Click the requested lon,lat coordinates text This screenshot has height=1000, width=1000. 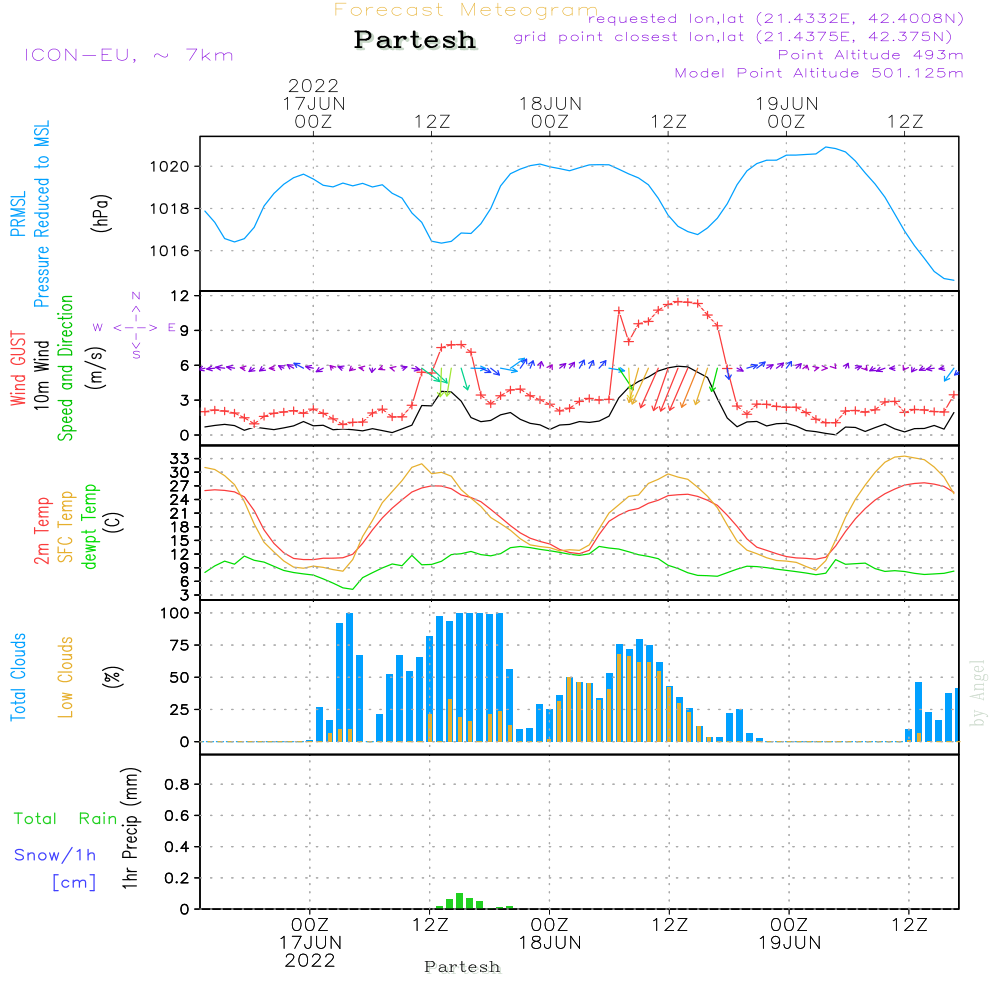click(776, 19)
